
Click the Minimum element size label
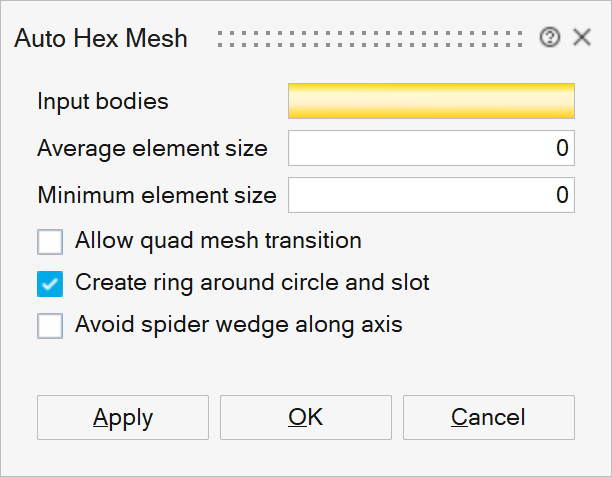coord(156,194)
